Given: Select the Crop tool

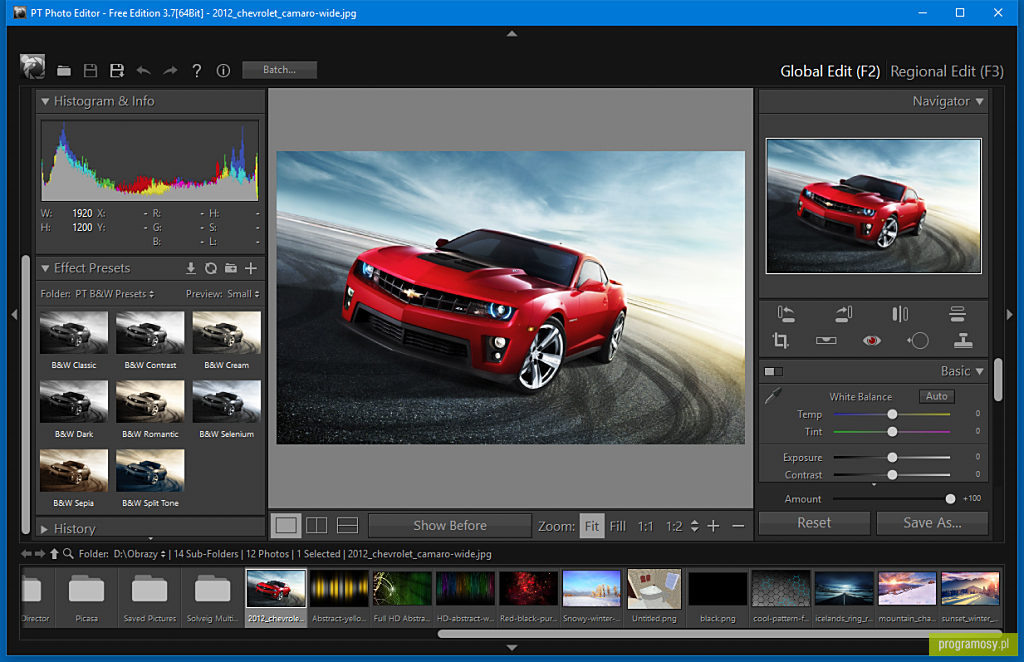Looking at the screenshot, I should click(x=780, y=340).
